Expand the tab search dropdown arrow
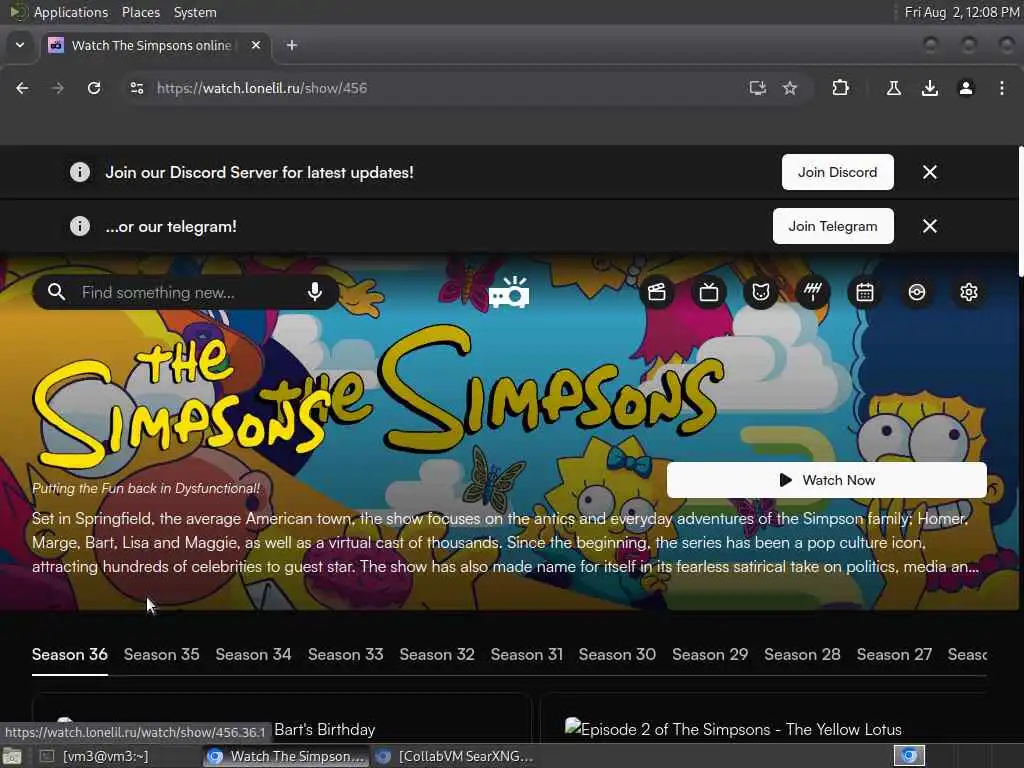This screenshot has height=768, width=1024. point(20,45)
